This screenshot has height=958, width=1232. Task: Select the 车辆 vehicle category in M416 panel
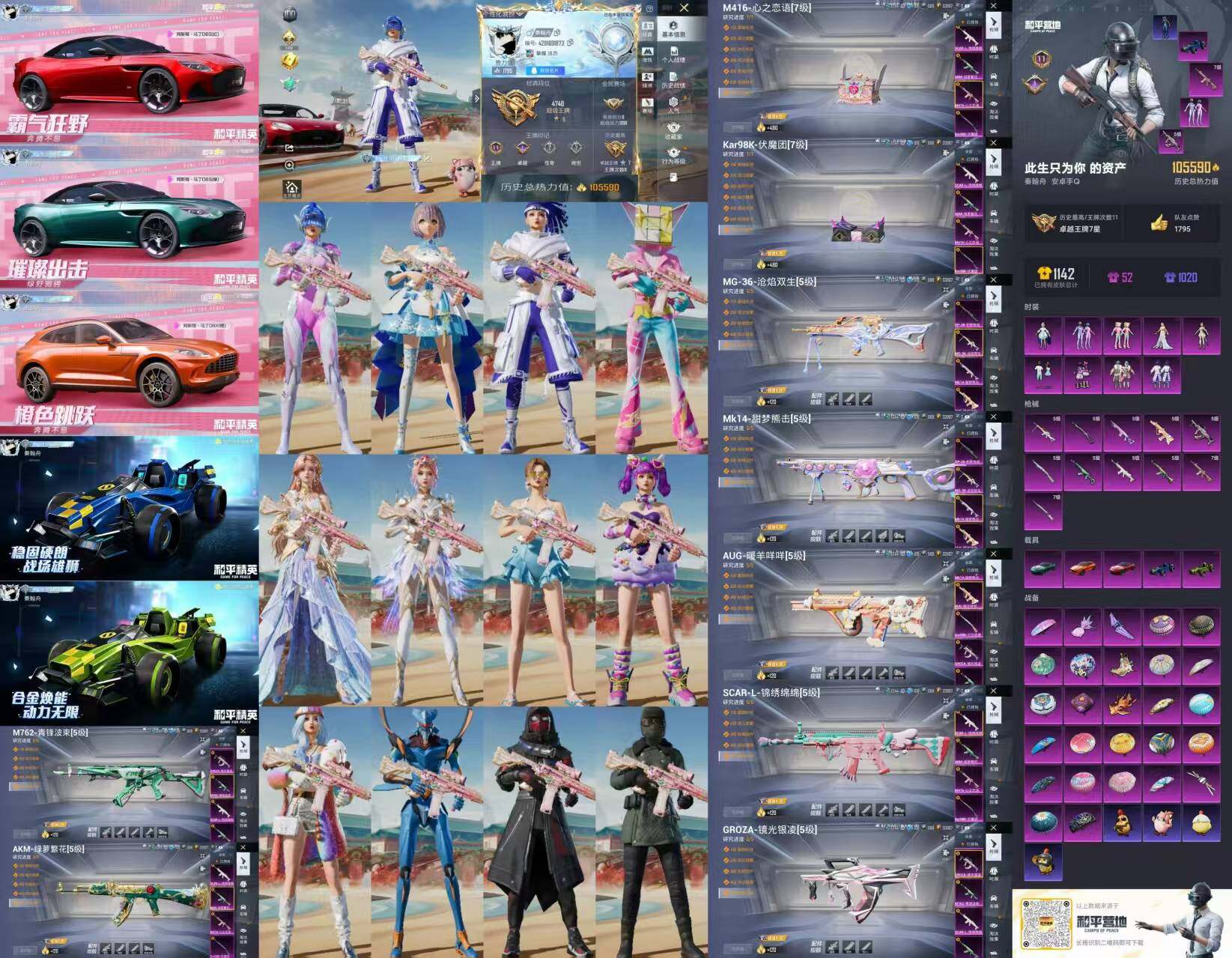coord(993,79)
